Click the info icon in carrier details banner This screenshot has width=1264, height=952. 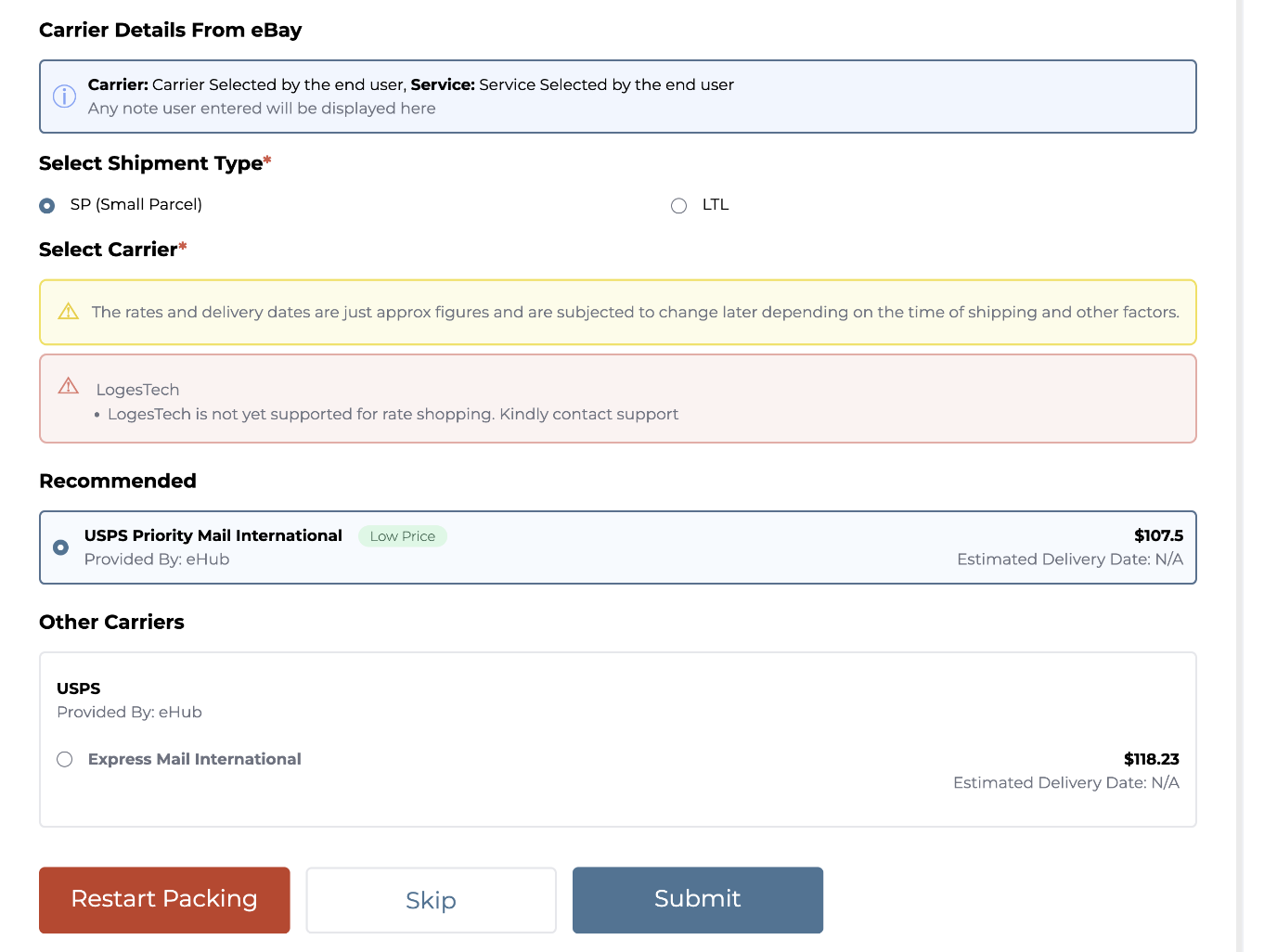coord(64,96)
